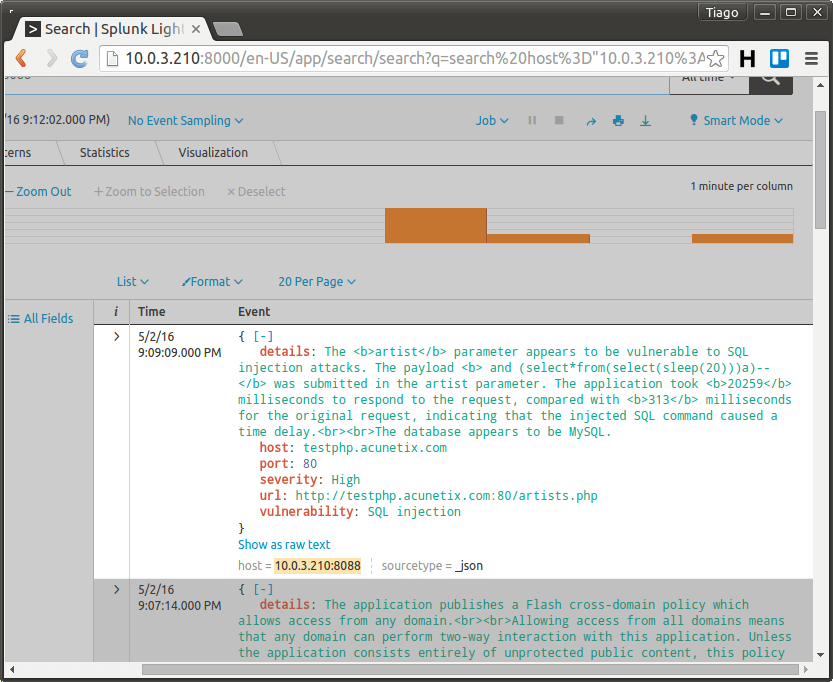This screenshot has width=833, height=682.
Task: Click Zoom to Selection
Action: pos(149,192)
